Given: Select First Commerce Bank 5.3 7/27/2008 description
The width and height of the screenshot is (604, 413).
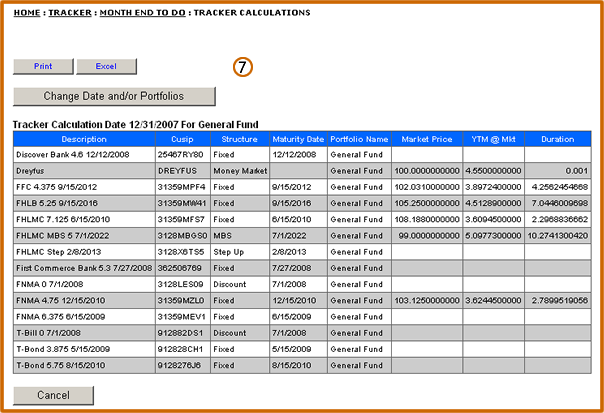Looking at the screenshot, I should pyautogui.click(x=84, y=268).
